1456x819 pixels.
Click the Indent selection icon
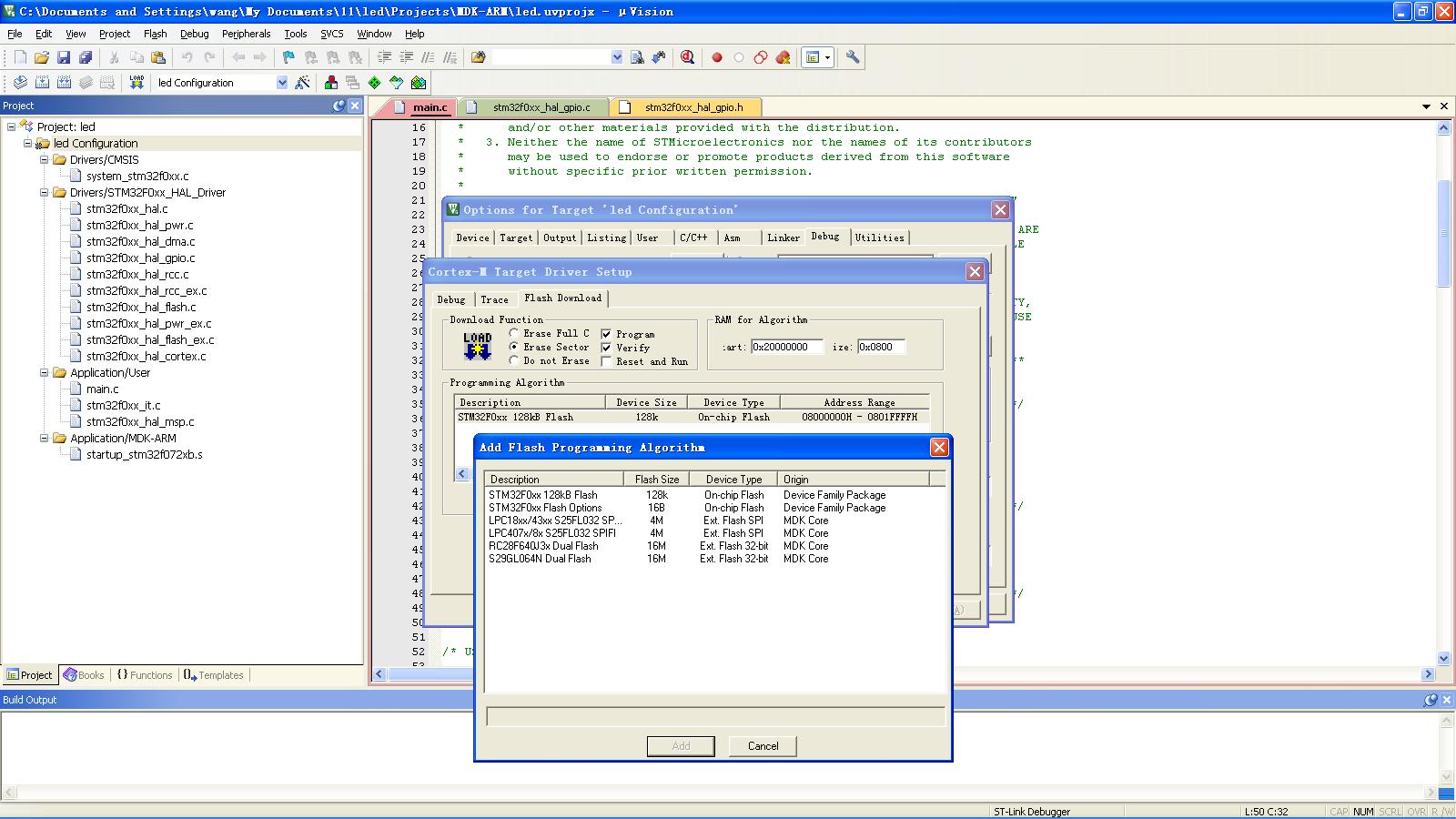tap(384, 57)
